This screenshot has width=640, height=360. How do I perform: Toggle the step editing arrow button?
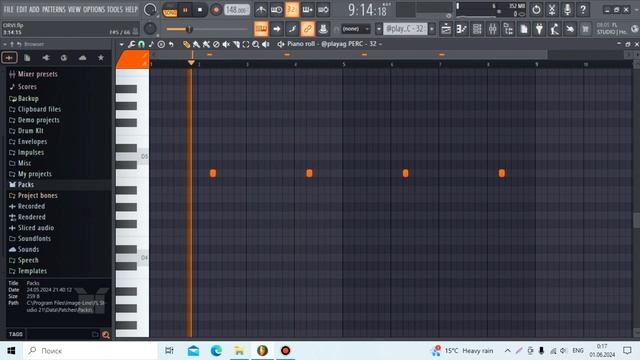click(276, 29)
